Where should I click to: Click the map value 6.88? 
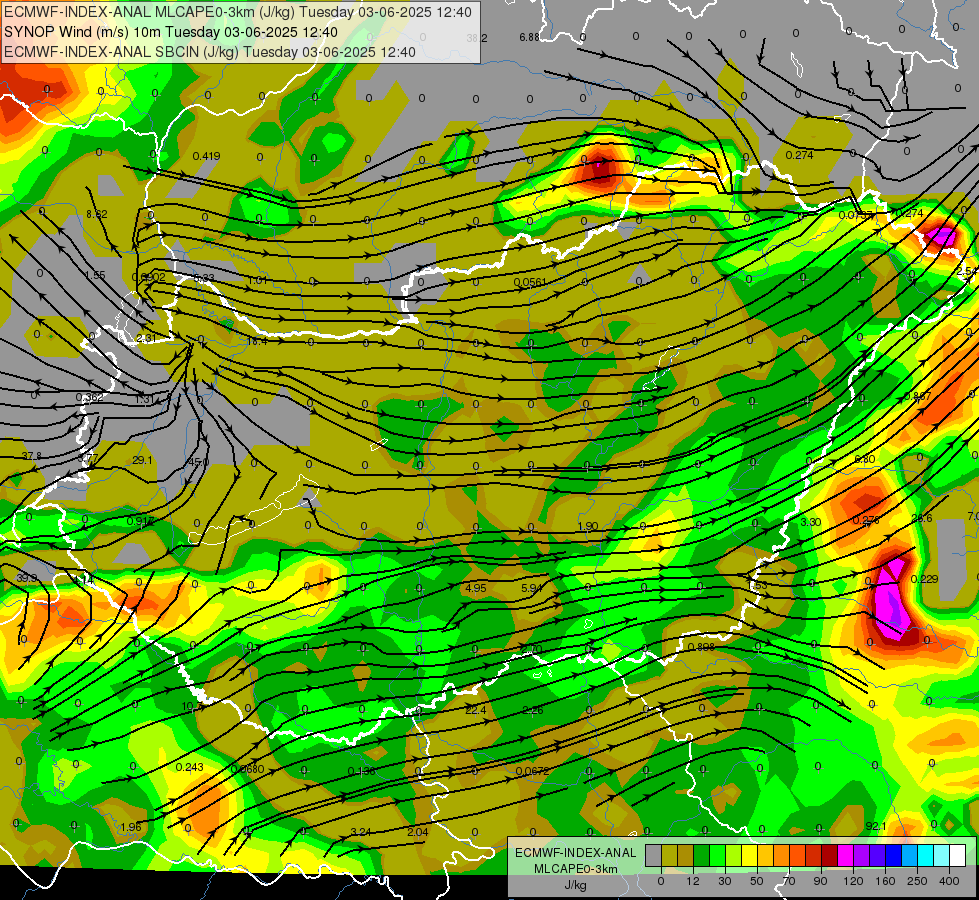pyautogui.click(x=529, y=37)
